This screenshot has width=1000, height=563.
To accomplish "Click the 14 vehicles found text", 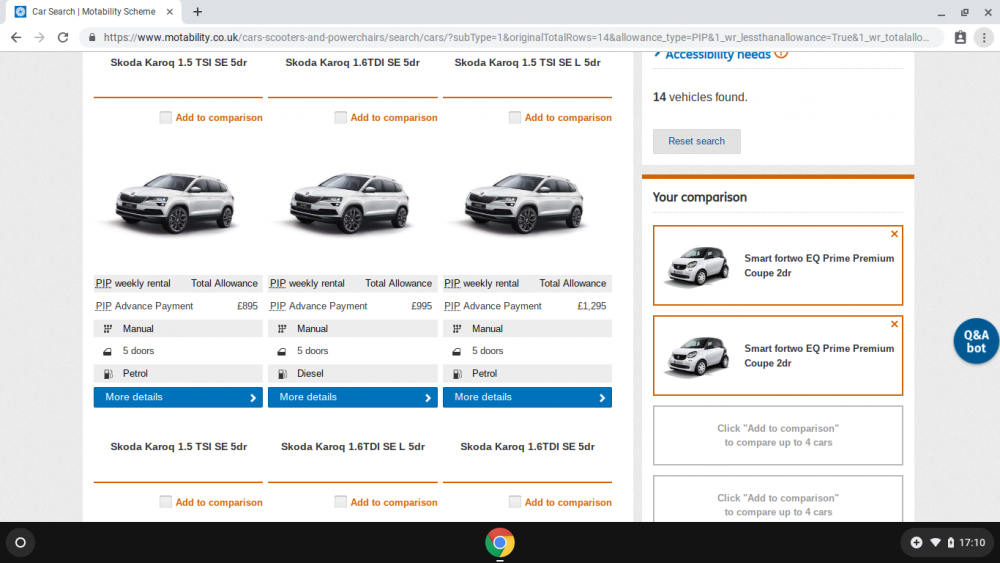I will click(x=700, y=97).
